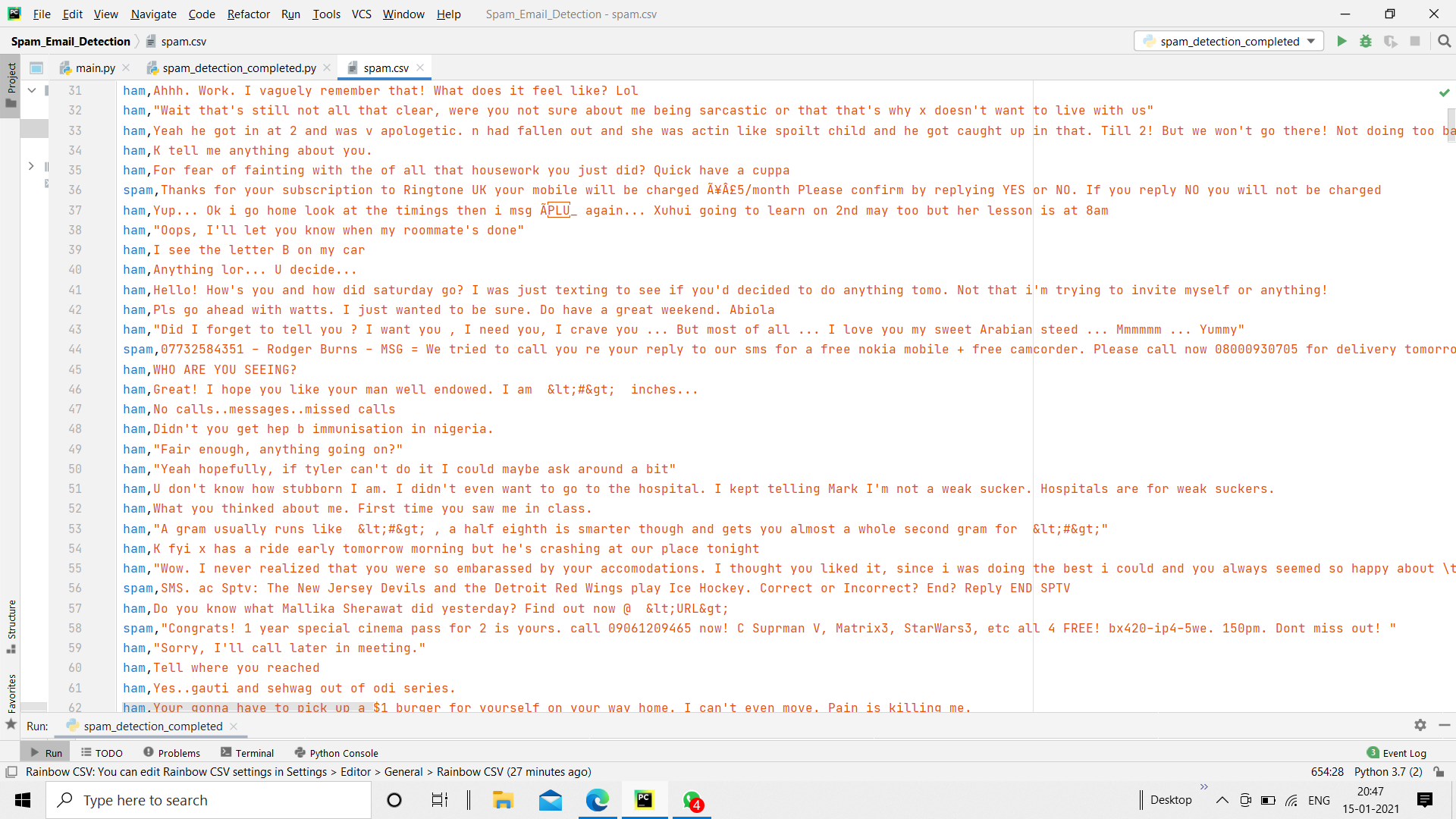Image resolution: width=1456 pixels, height=819 pixels.
Task: Open the Terminal tool window
Action: point(247,753)
